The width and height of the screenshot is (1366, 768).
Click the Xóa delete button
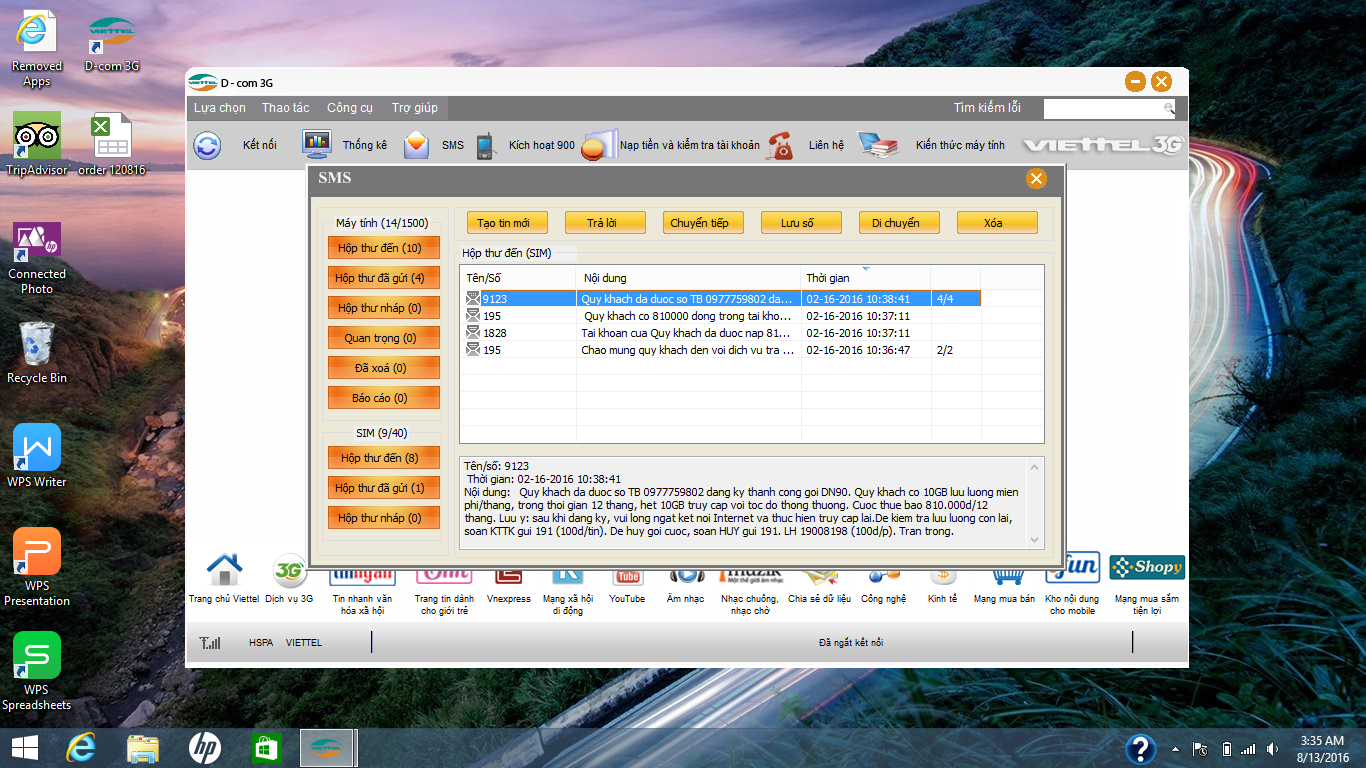[996, 223]
